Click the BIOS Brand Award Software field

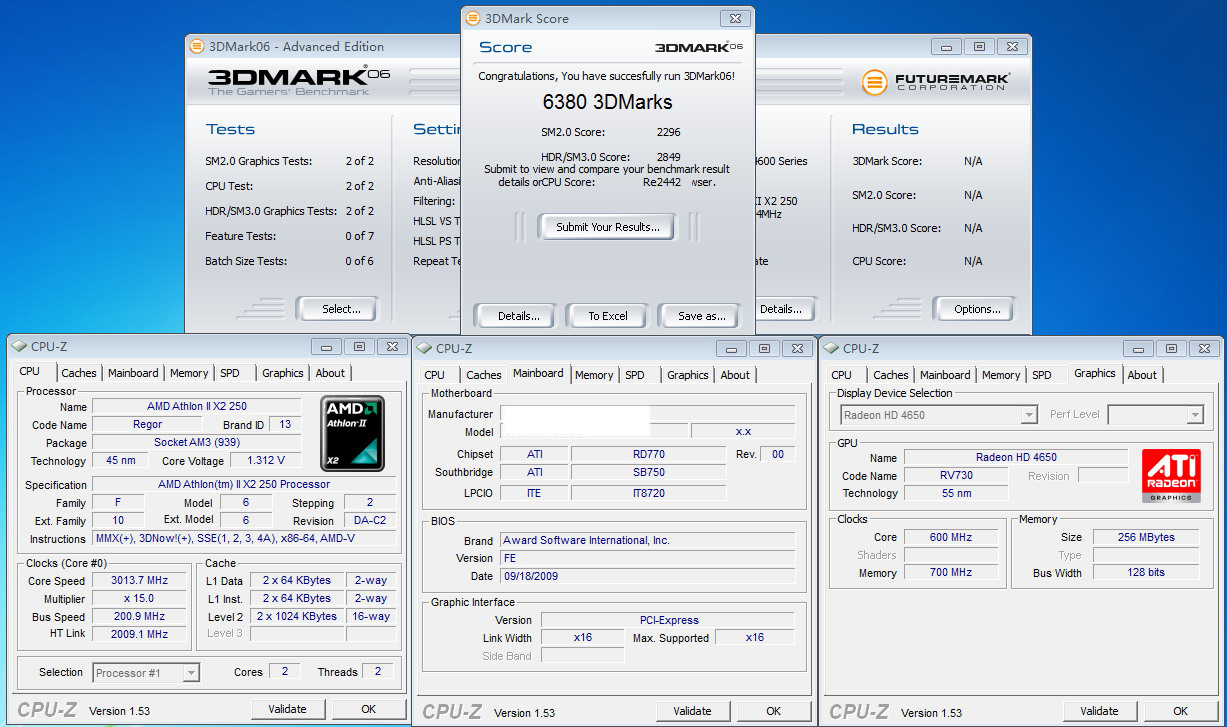tap(647, 540)
